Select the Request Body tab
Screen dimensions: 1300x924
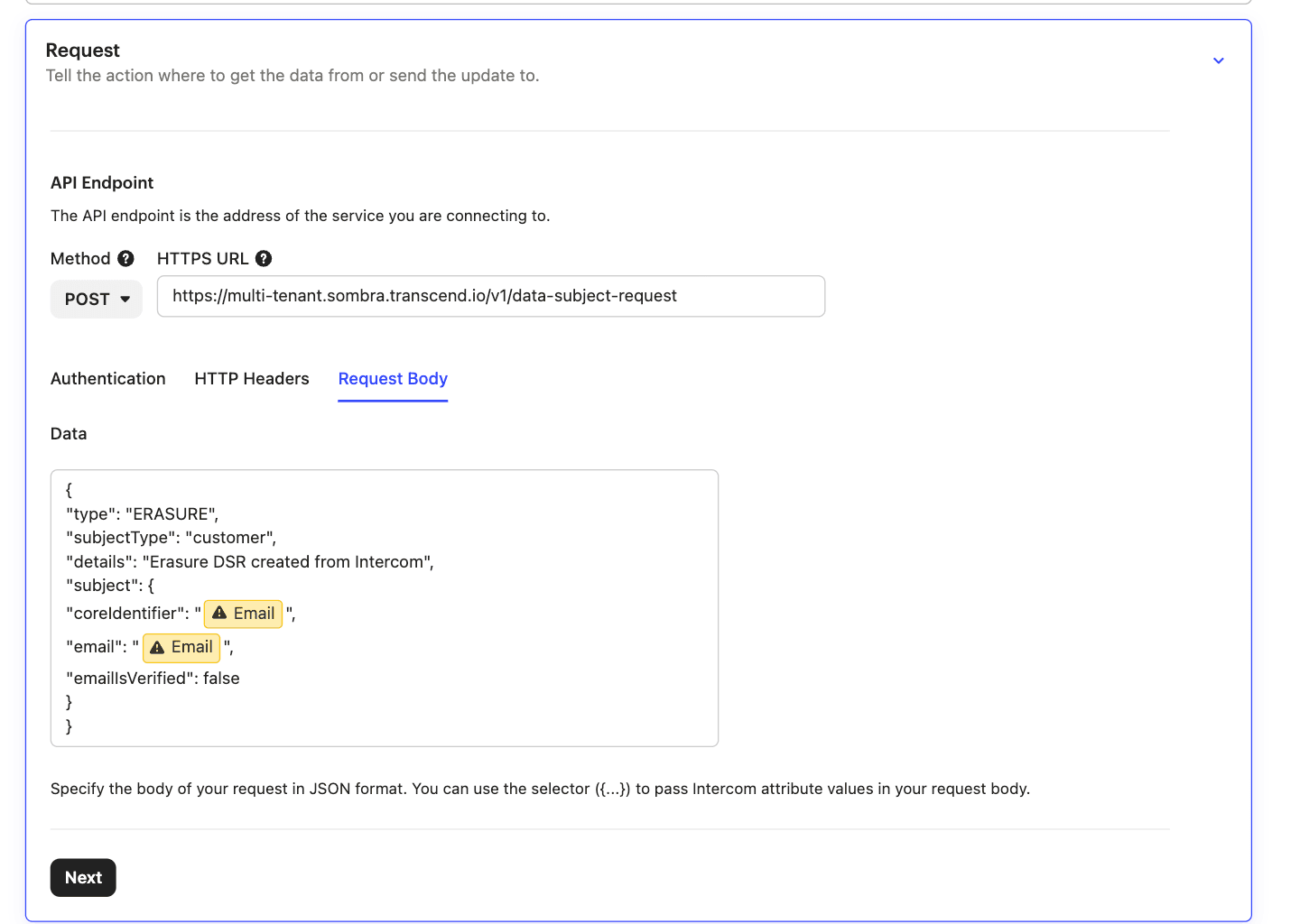click(x=393, y=378)
